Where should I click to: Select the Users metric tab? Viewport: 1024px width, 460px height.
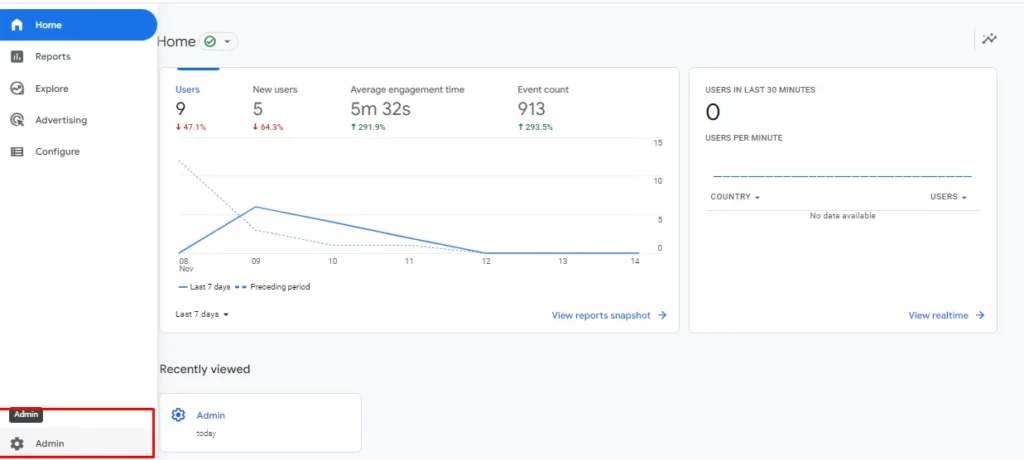tap(187, 90)
